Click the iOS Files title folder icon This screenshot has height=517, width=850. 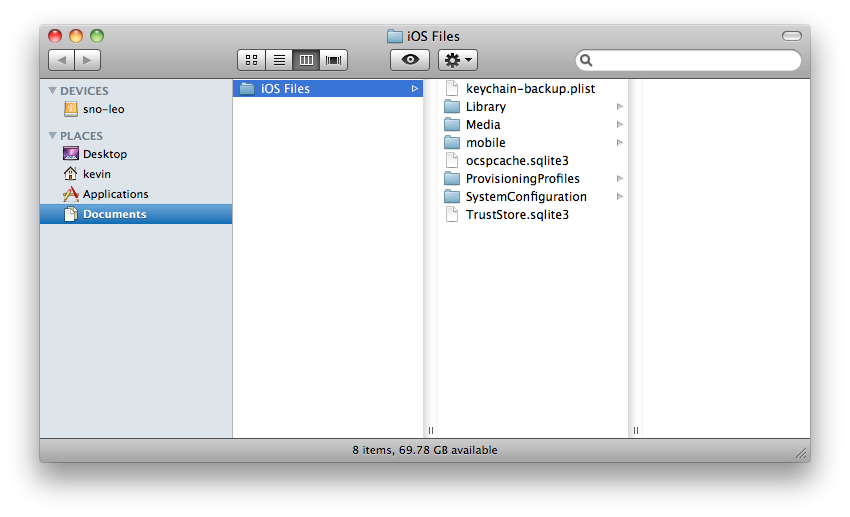click(395, 36)
